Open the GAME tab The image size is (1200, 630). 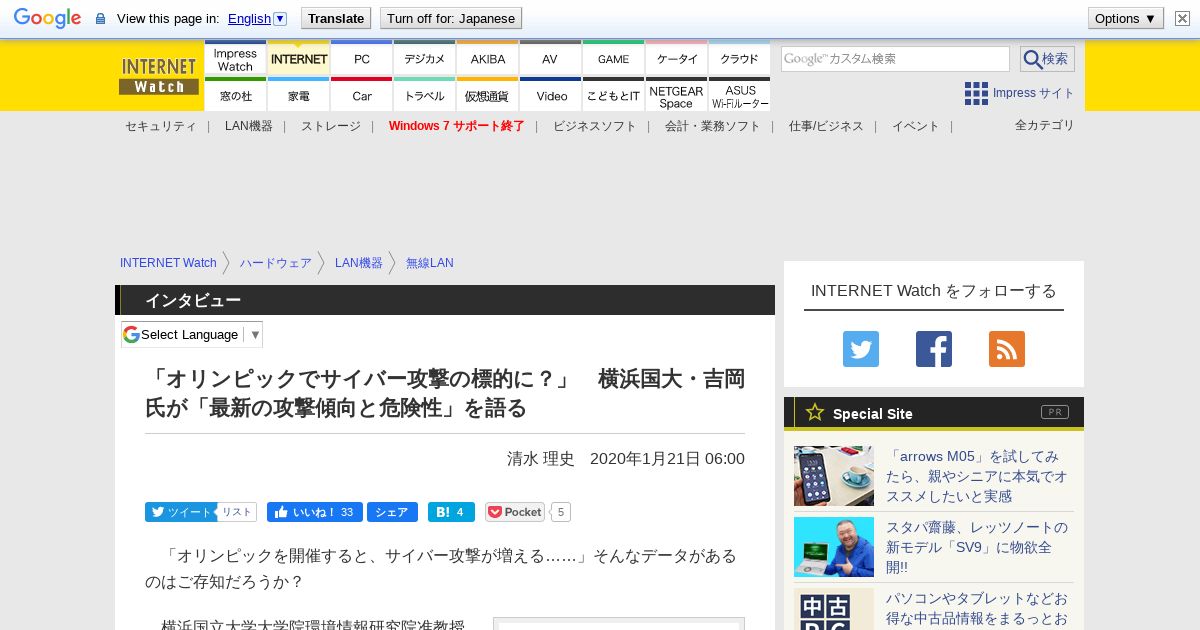(614, 58)
